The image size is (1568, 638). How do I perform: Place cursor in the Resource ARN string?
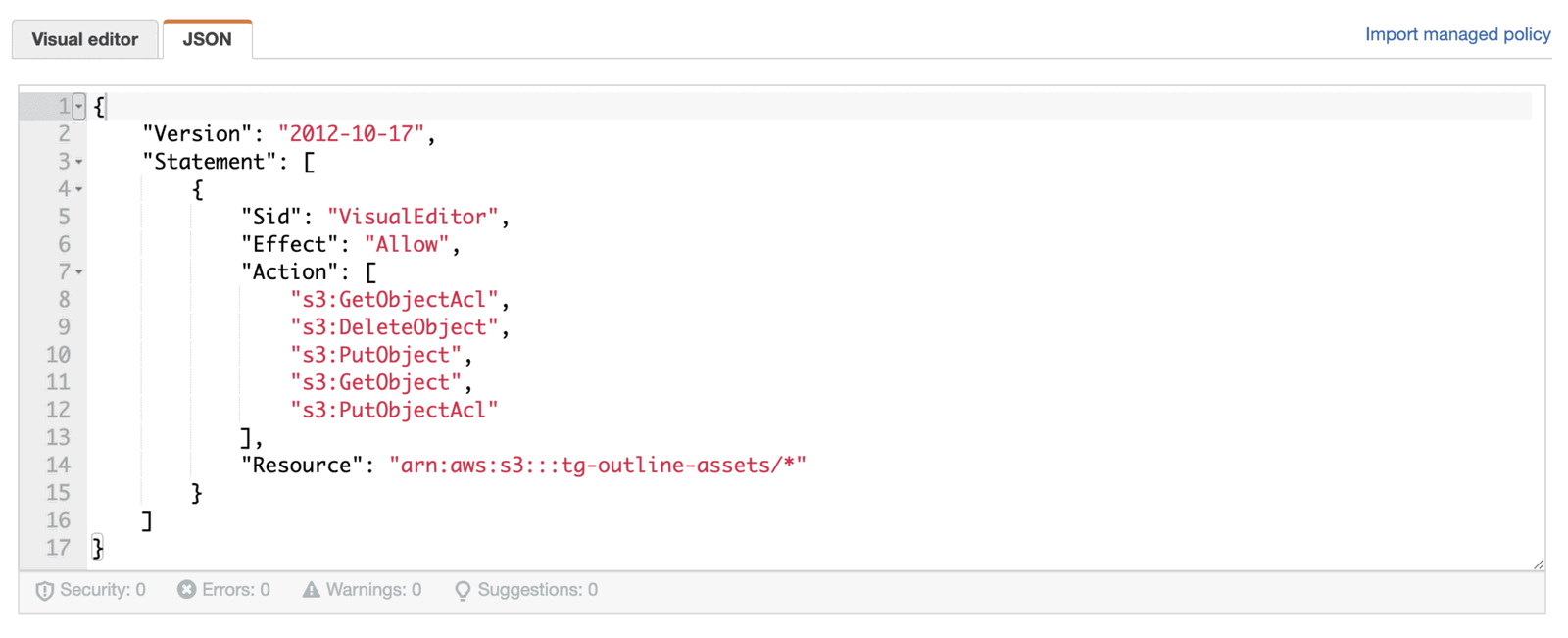tap(597, 466)
